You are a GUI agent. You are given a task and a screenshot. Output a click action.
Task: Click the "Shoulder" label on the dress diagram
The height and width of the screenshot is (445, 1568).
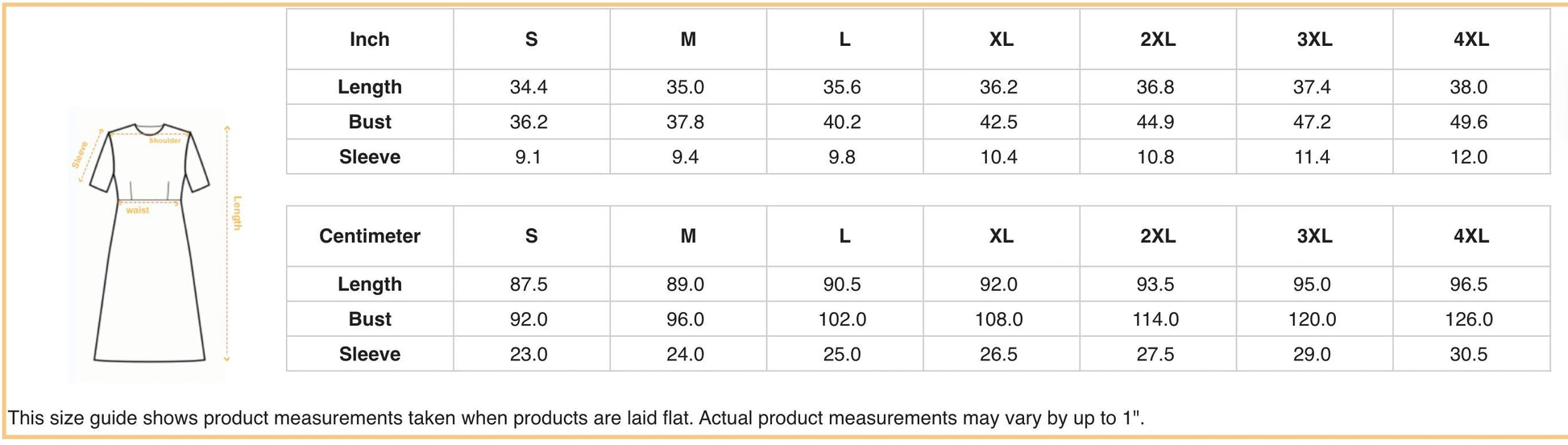pos(165,141)
